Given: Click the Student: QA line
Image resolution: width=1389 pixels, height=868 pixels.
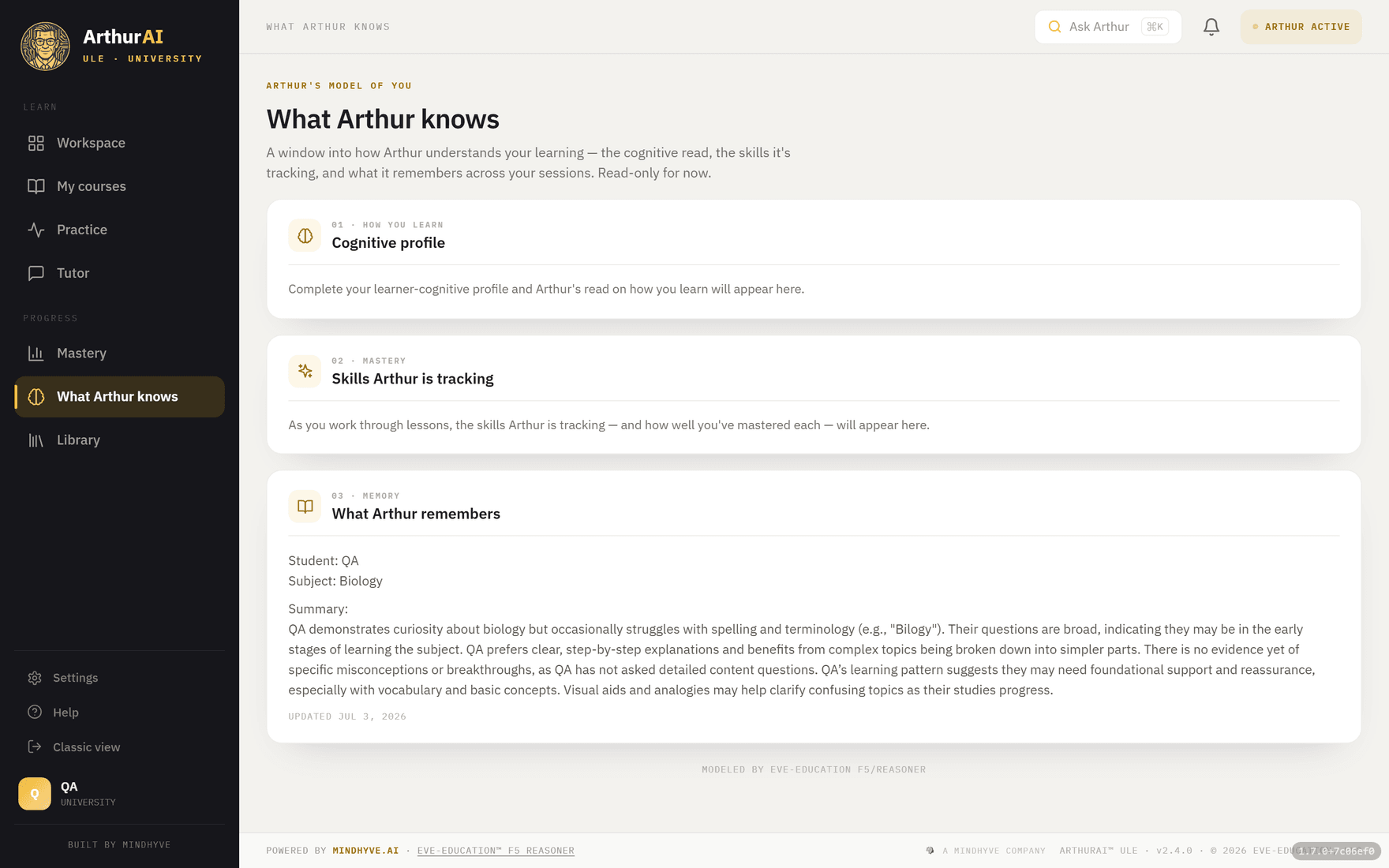Looking at the screenshot, I should coord(324,561).
